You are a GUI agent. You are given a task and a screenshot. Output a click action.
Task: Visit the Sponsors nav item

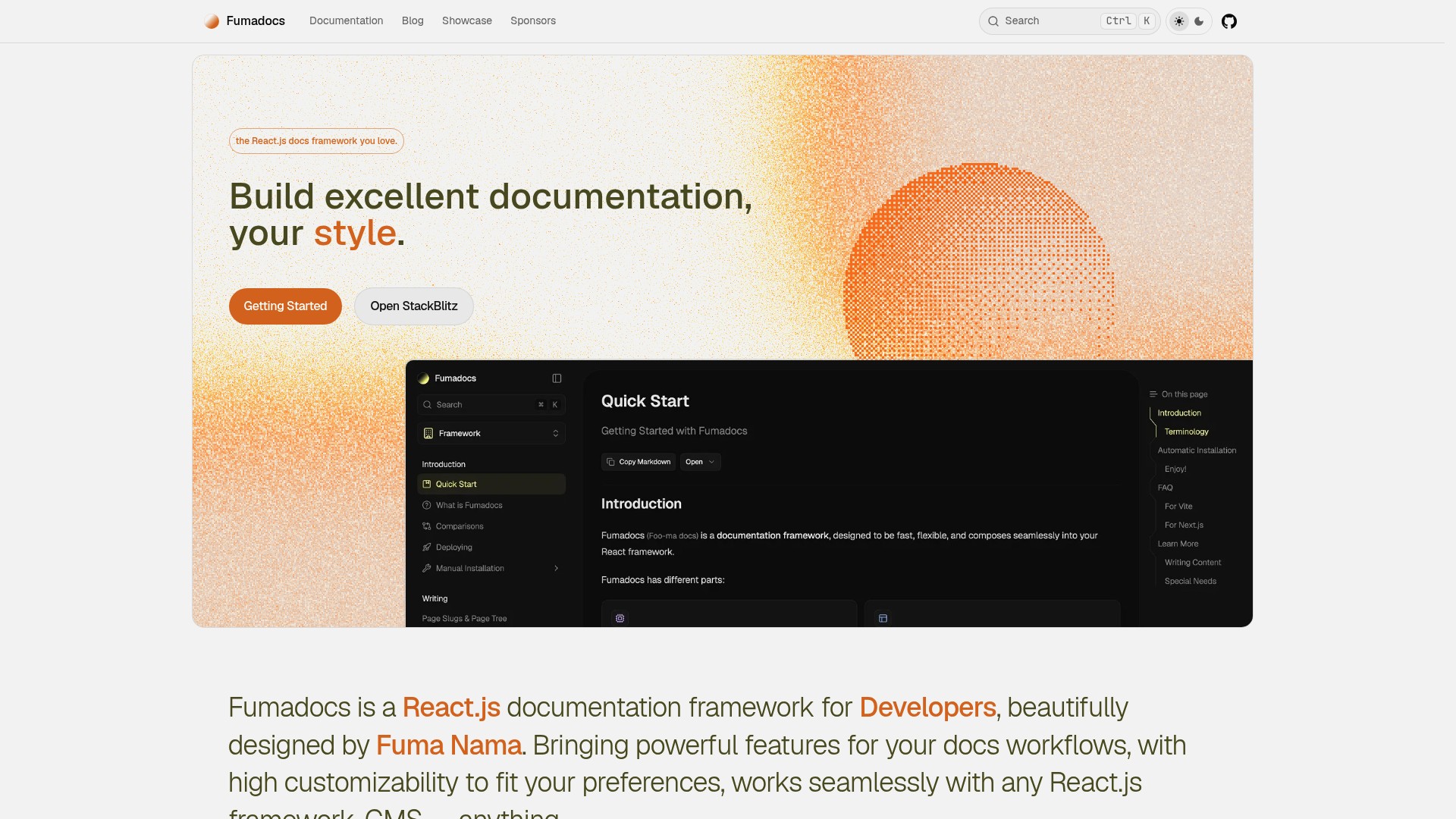(533, 21)
